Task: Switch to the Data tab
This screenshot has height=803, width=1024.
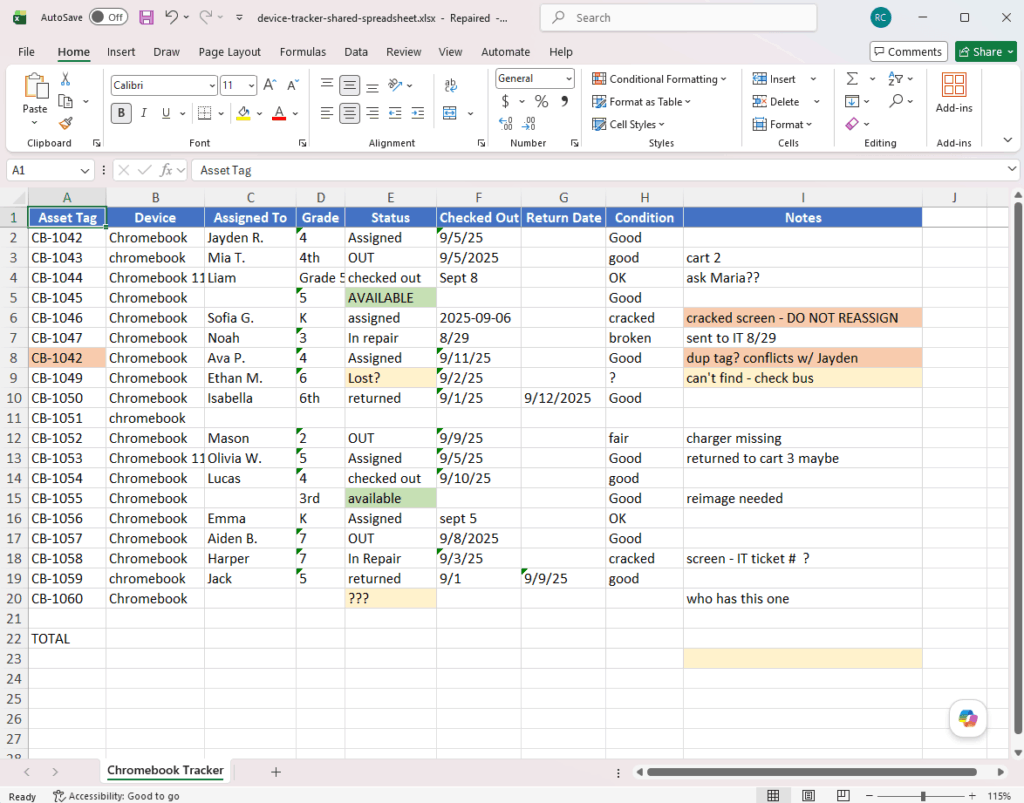Action: [356, 52]
